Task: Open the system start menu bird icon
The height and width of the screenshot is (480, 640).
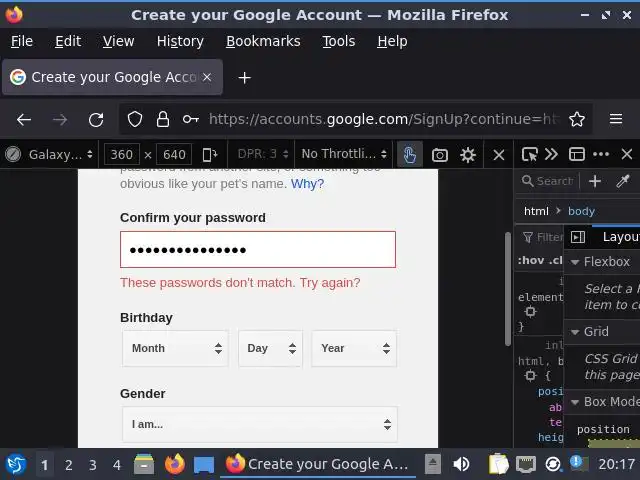Action: [16, 464]
